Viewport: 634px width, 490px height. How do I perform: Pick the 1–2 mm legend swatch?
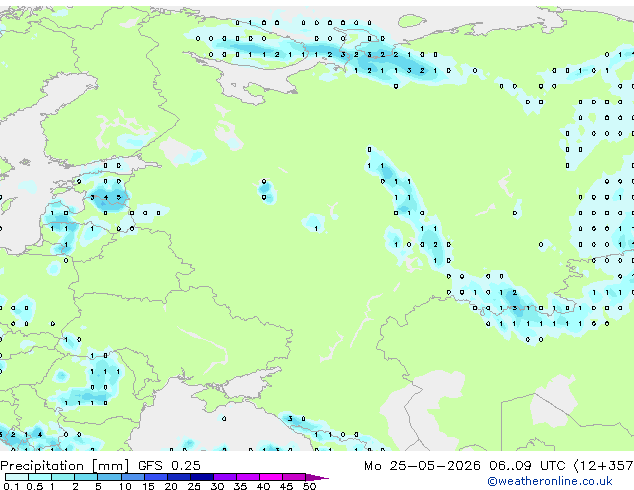pos(63,477)
